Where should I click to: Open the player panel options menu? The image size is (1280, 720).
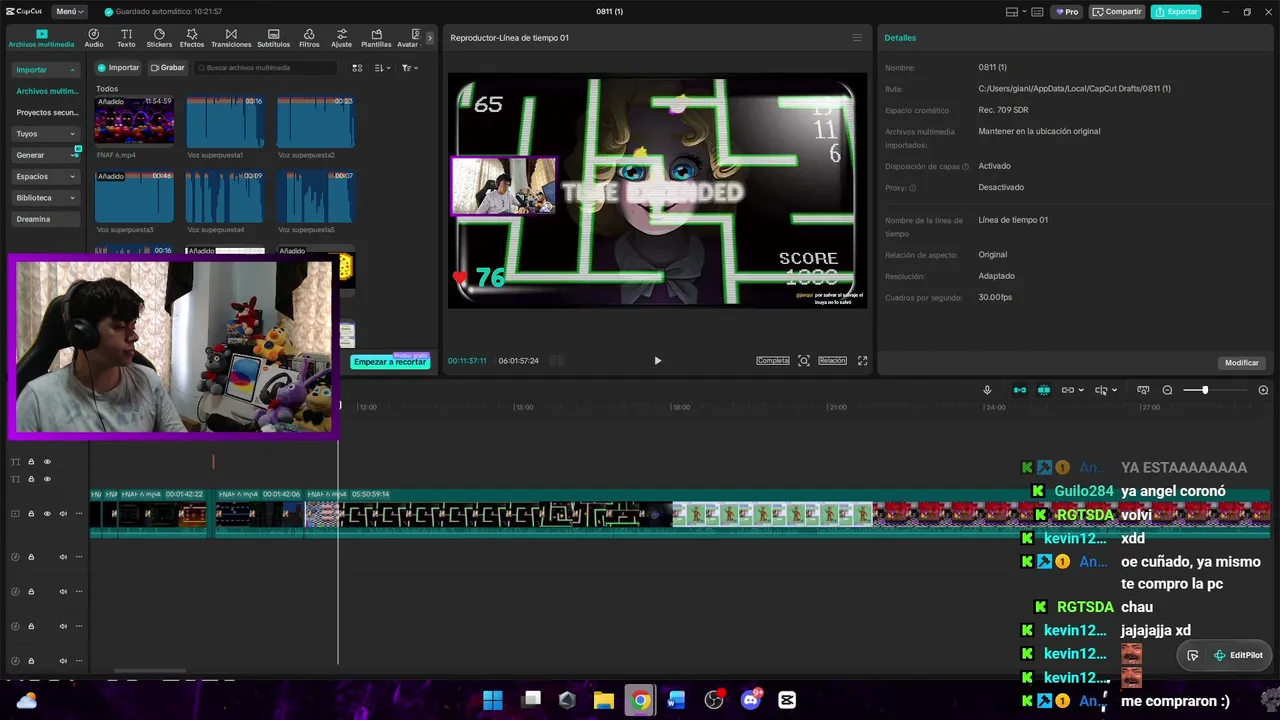[x=857, y=38]
